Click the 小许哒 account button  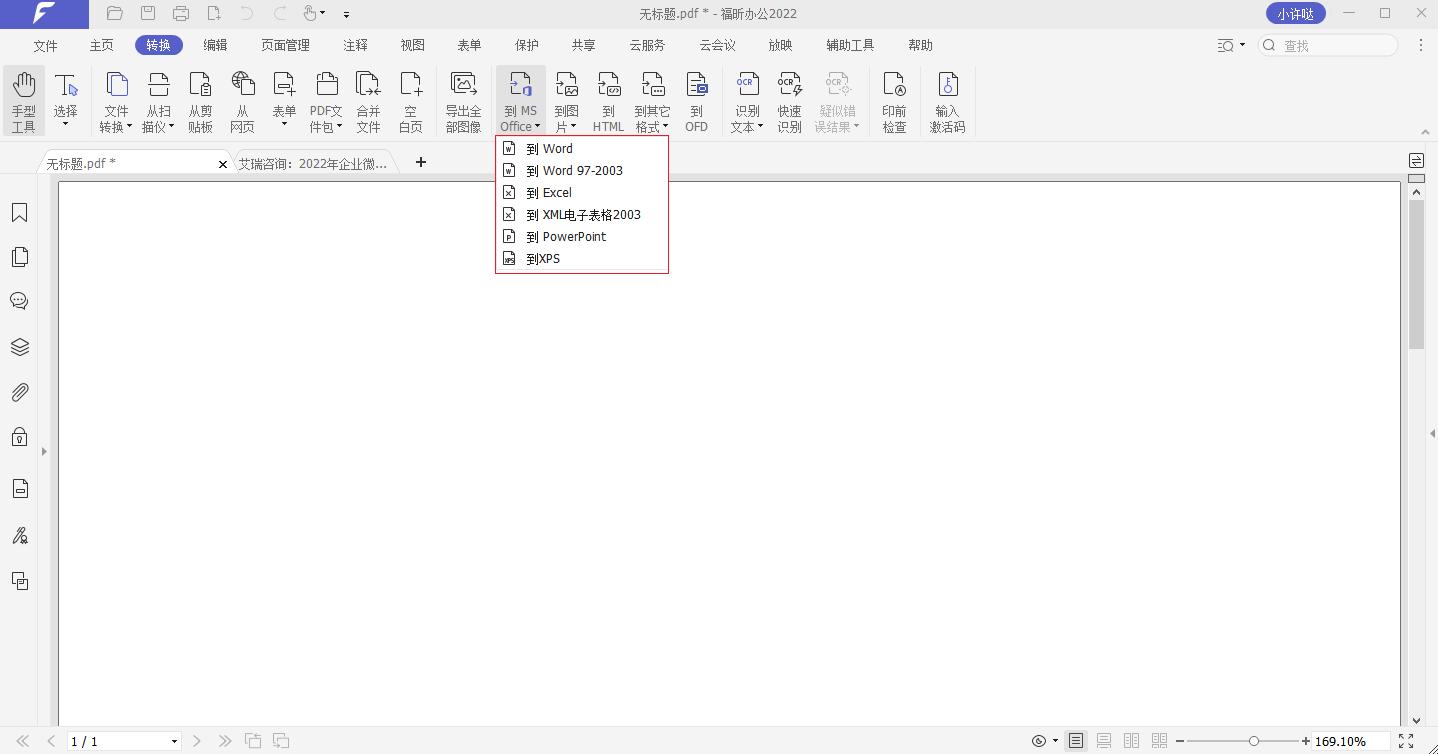coord(1295,13)
